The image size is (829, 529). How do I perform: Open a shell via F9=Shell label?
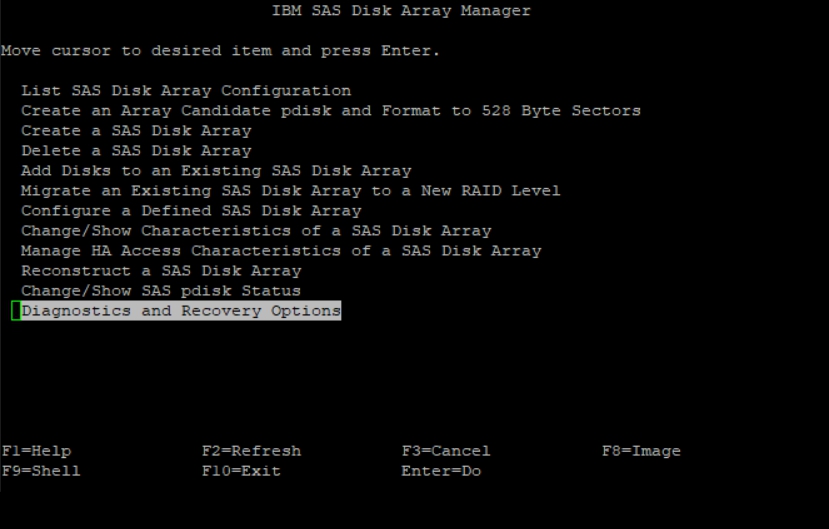(41, 470)
